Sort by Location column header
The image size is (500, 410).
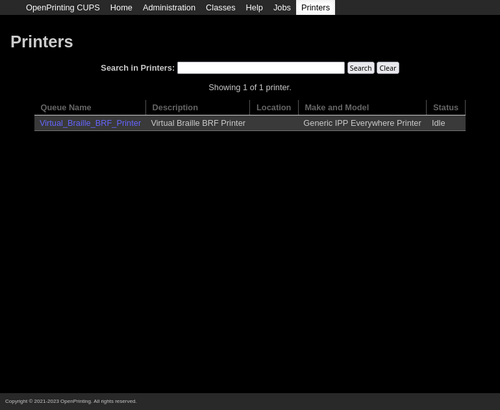click(274, 107)
